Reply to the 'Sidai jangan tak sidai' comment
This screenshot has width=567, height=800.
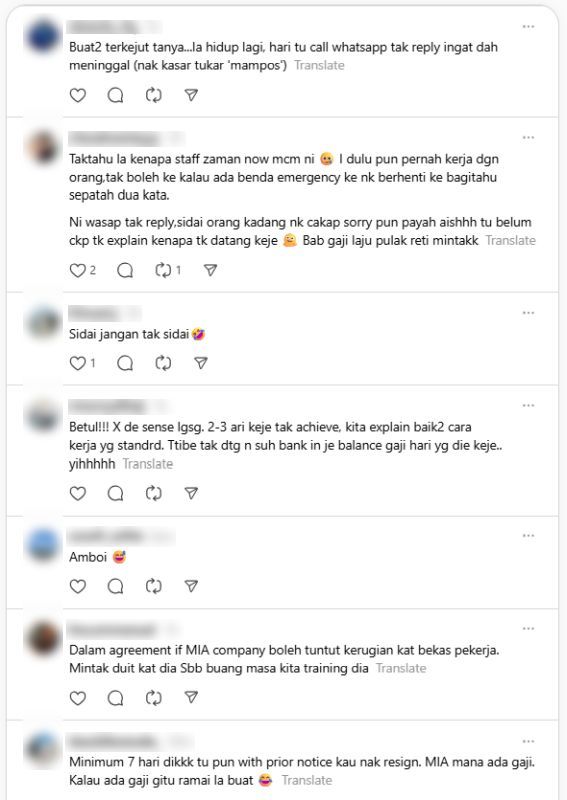pyautogui.click(x=125, y=363)
